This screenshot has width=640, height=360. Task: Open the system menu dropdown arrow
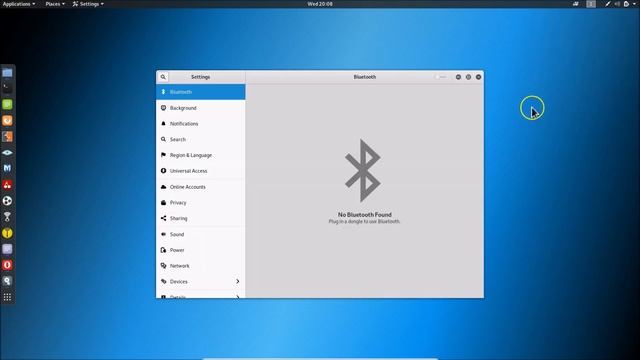[634, 4]
